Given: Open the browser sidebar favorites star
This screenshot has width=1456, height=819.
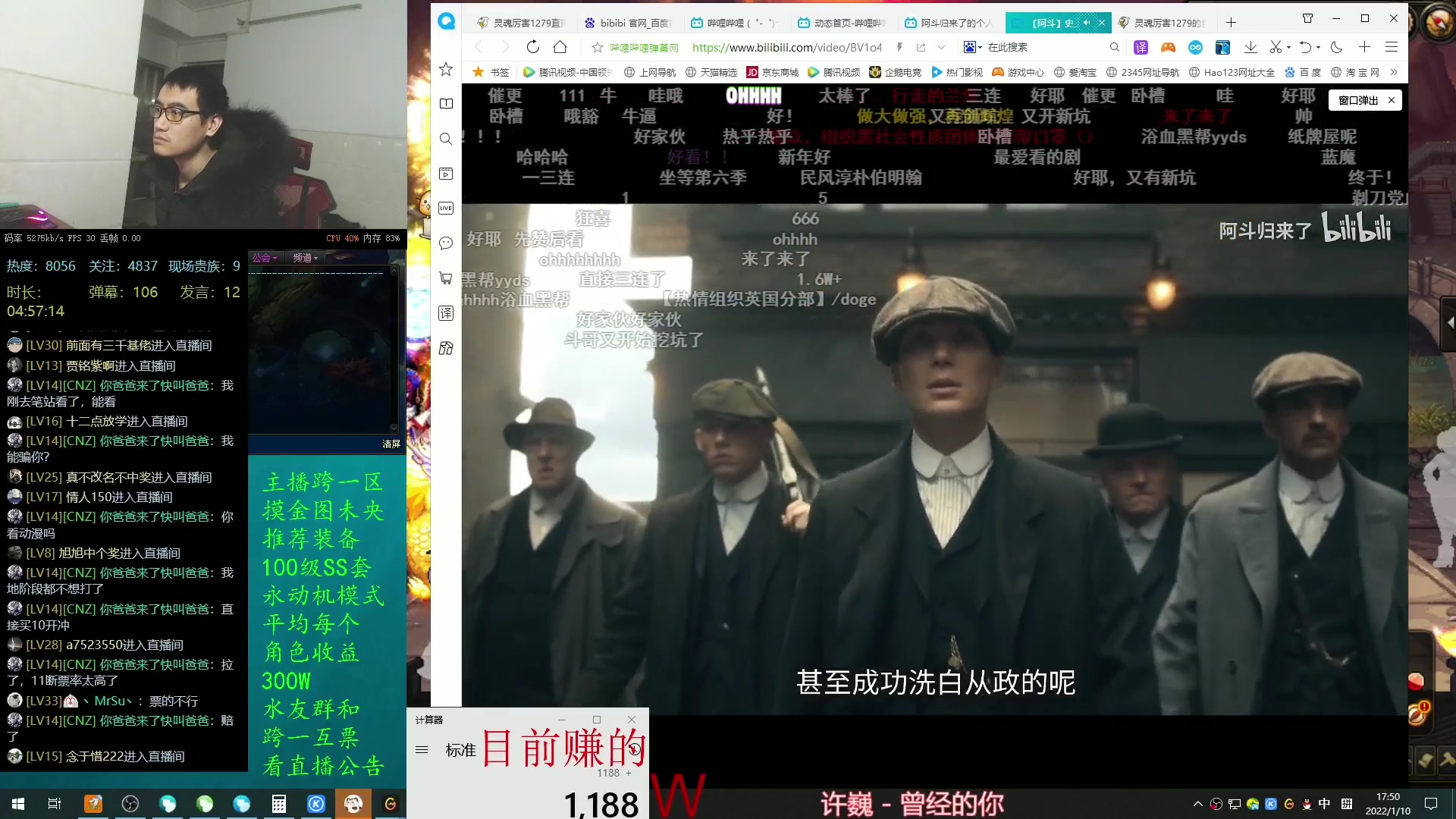Looking at the screenshot, I should [x=446, y=69].
